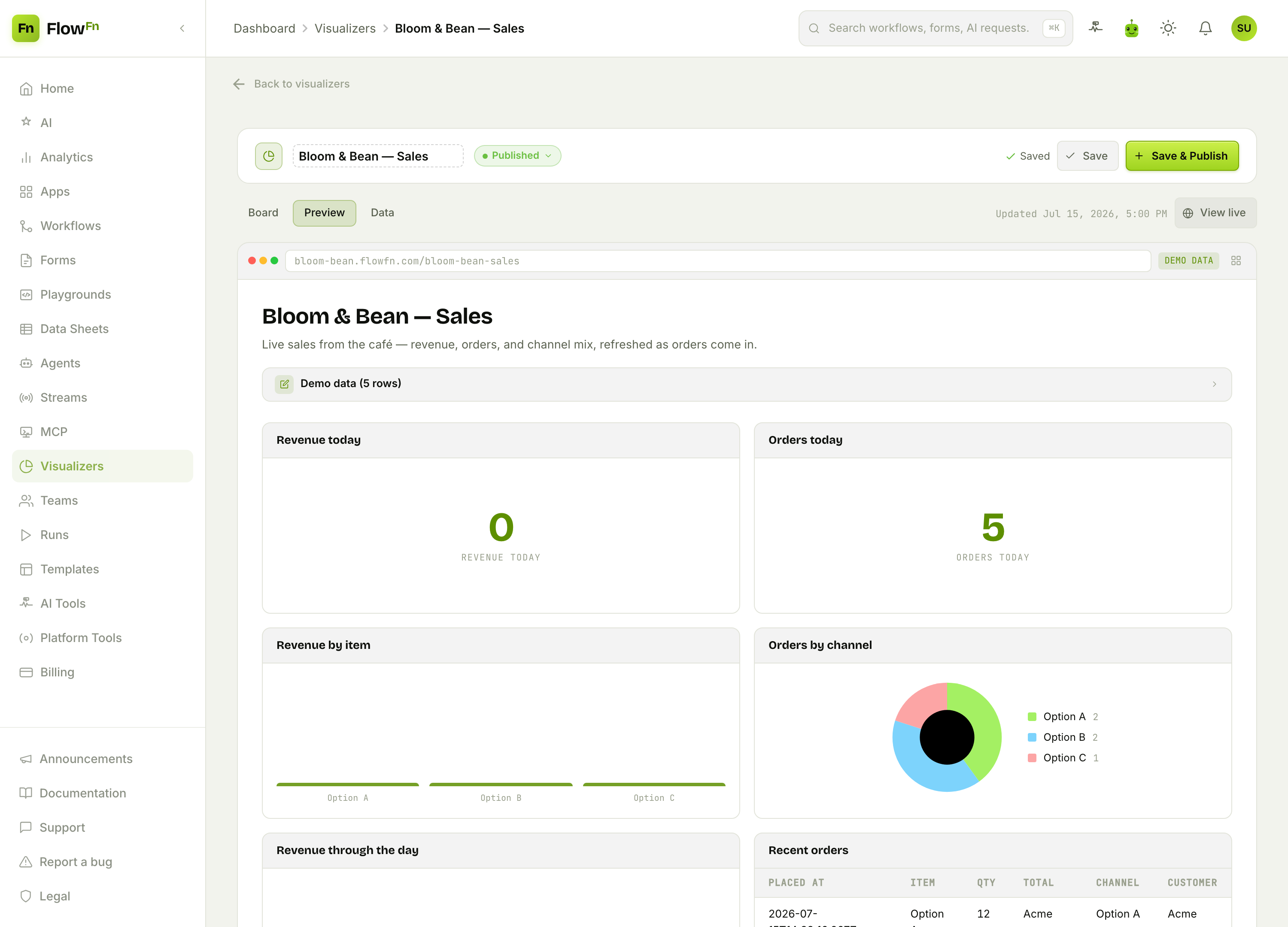Click the View live button
Viewport: 1288px width, 927px height.
coord(1215,213)
